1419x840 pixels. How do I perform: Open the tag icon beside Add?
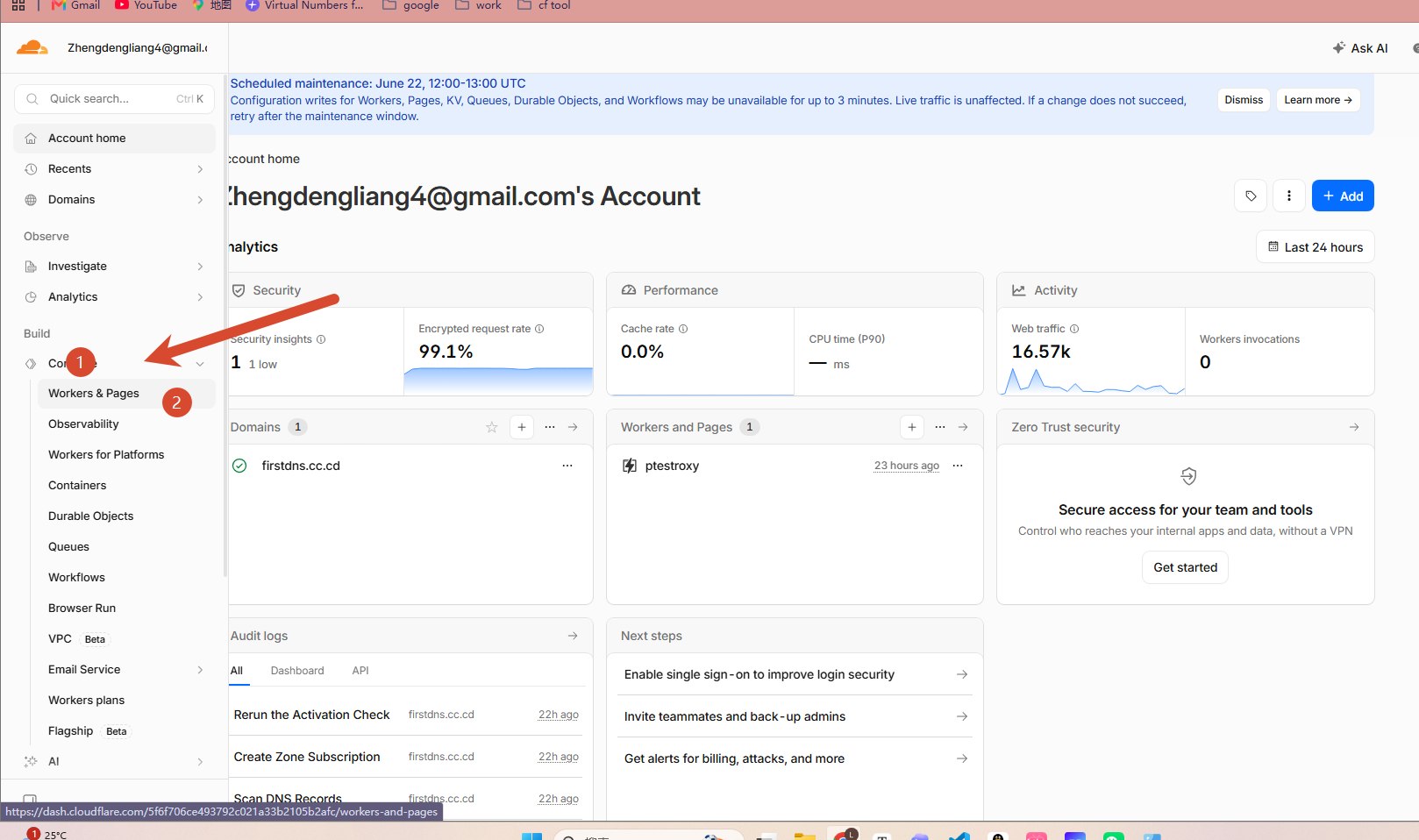(x=1251, y=196)
